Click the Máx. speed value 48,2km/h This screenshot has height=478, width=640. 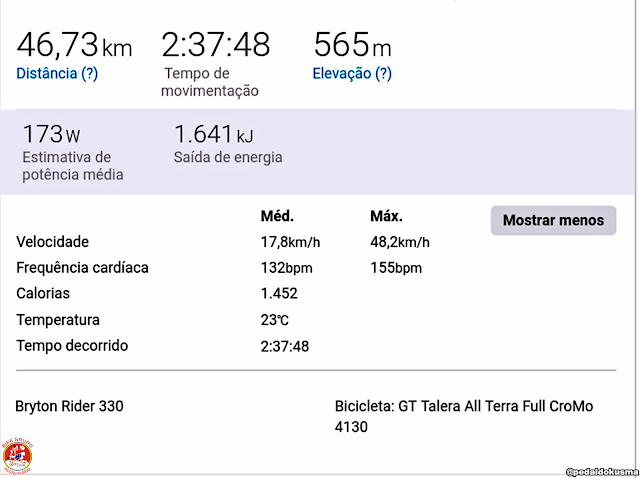(x=399, y=242)
